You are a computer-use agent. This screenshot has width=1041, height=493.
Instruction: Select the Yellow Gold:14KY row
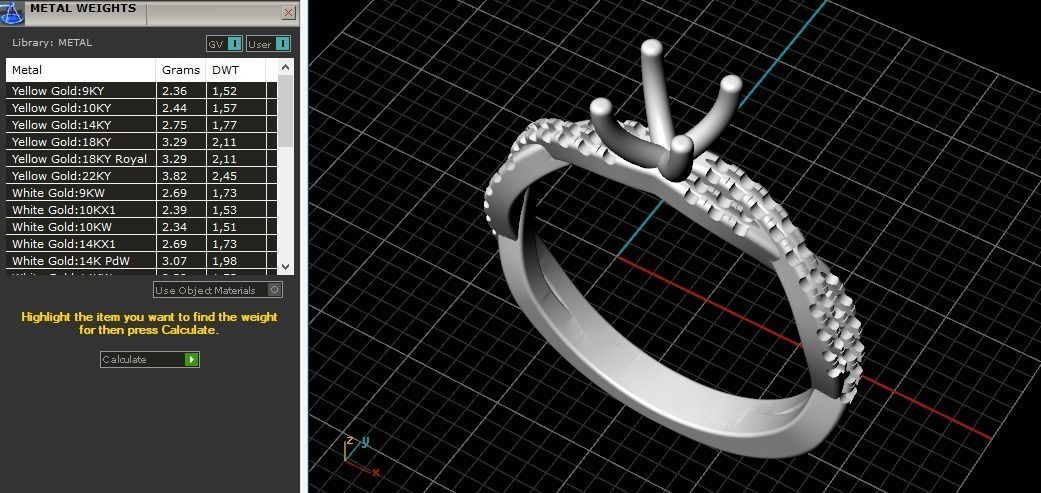pyautogui.click(x=141, y=125)
